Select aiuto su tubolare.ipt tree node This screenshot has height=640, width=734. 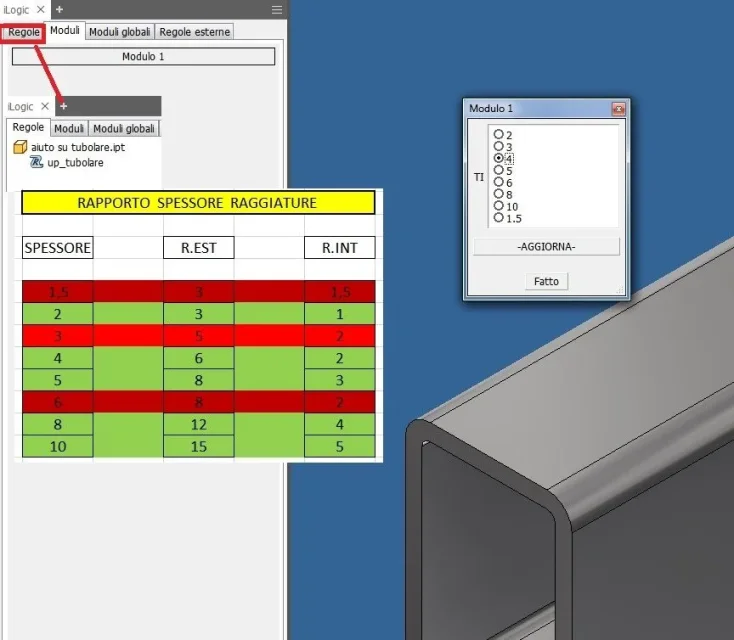click(x=78, y=147)
